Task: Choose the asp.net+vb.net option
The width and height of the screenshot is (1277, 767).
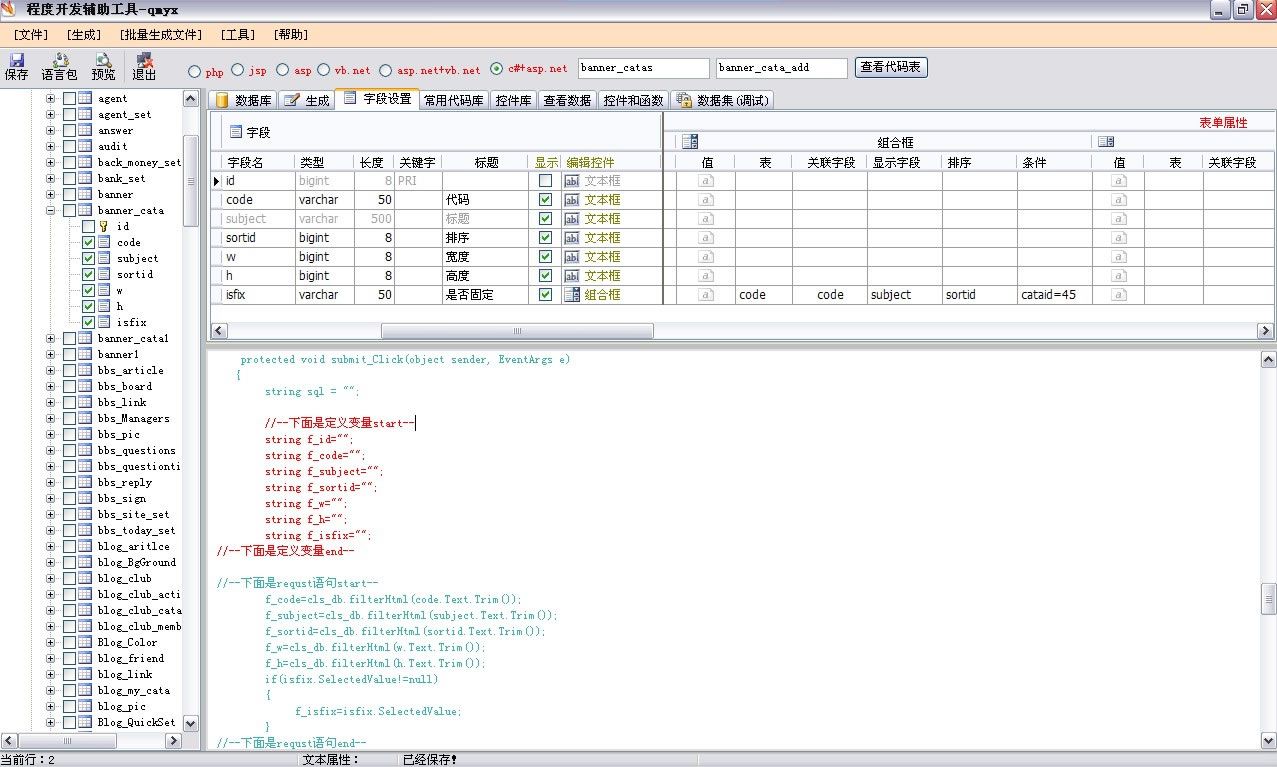Action: pos(386,70)
